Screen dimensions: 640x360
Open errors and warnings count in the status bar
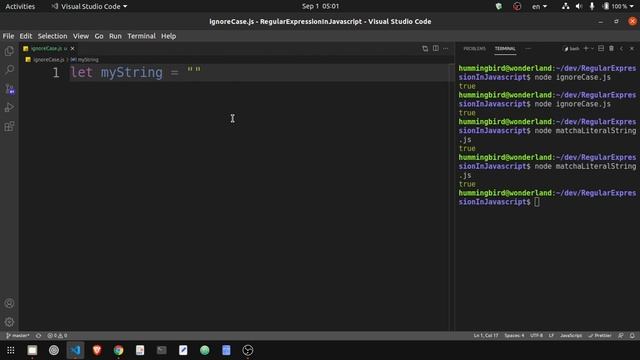point(57,336)
